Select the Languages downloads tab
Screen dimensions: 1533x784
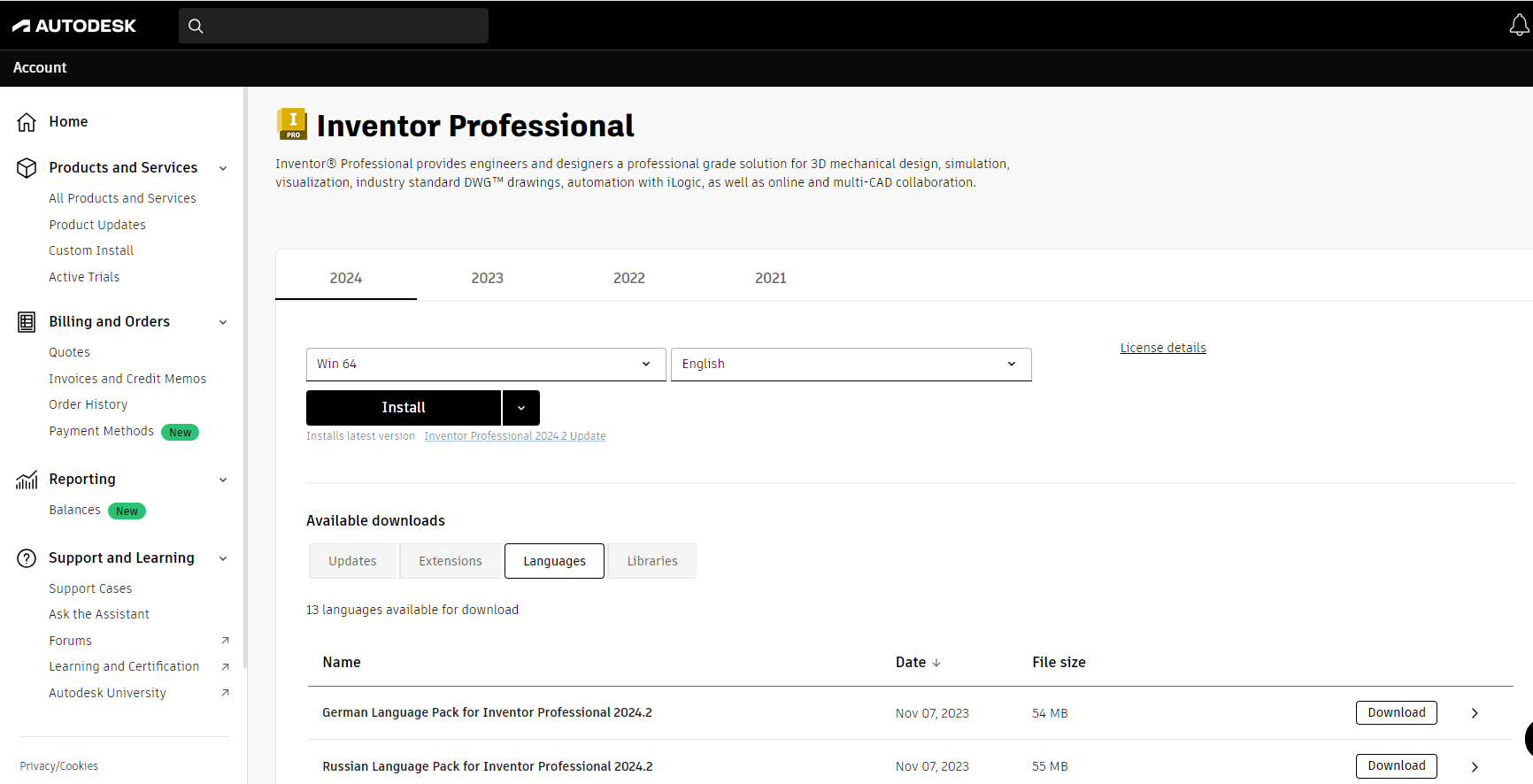pos(555,561)
